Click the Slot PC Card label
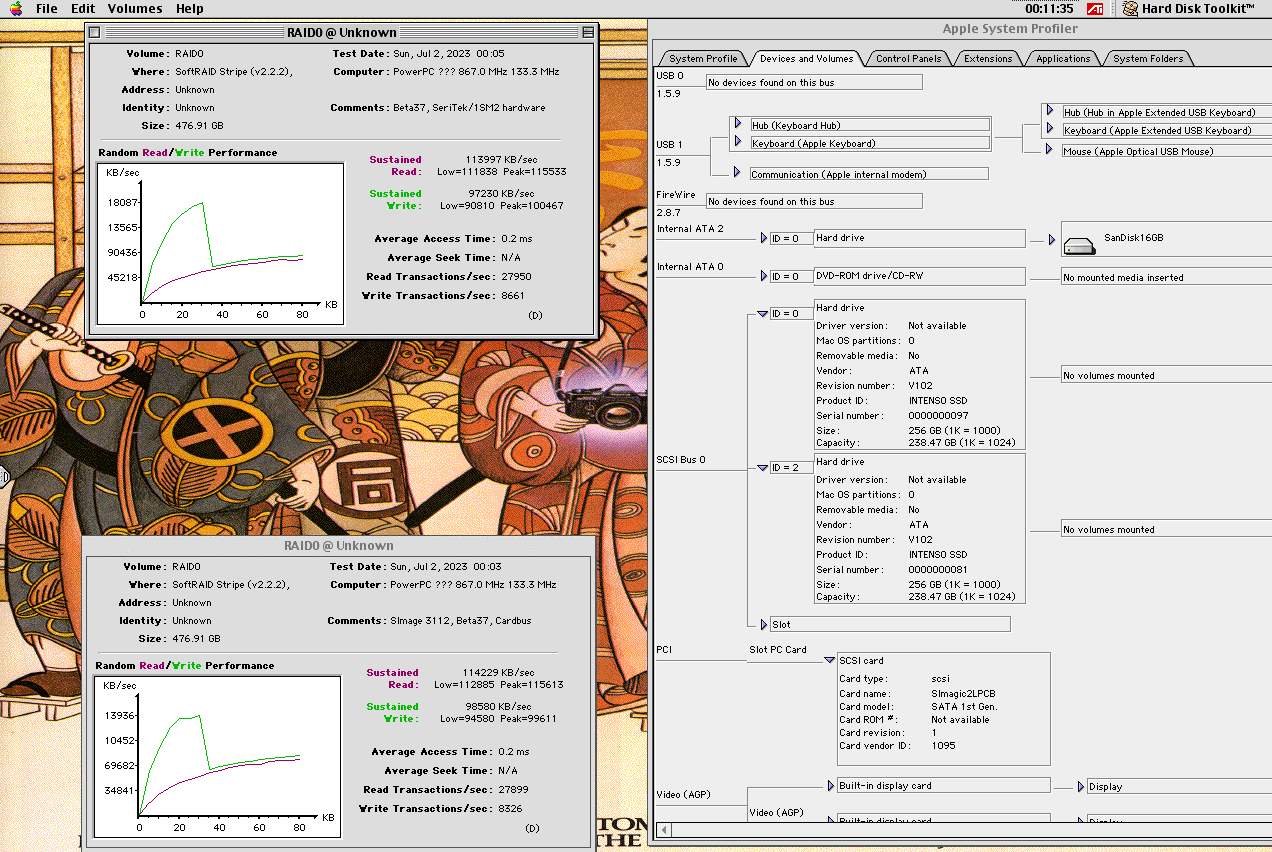 (778, 649)
